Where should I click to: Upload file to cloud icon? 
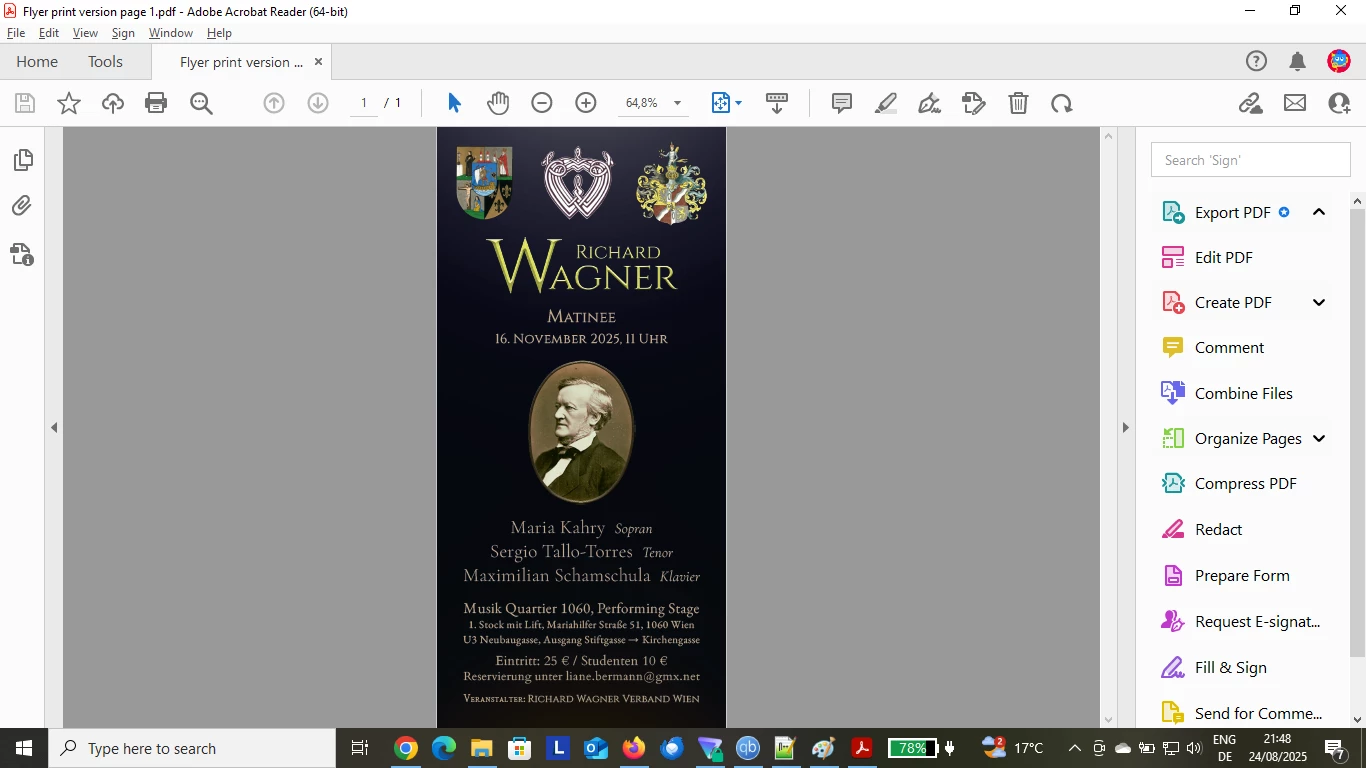click(113, 103)
